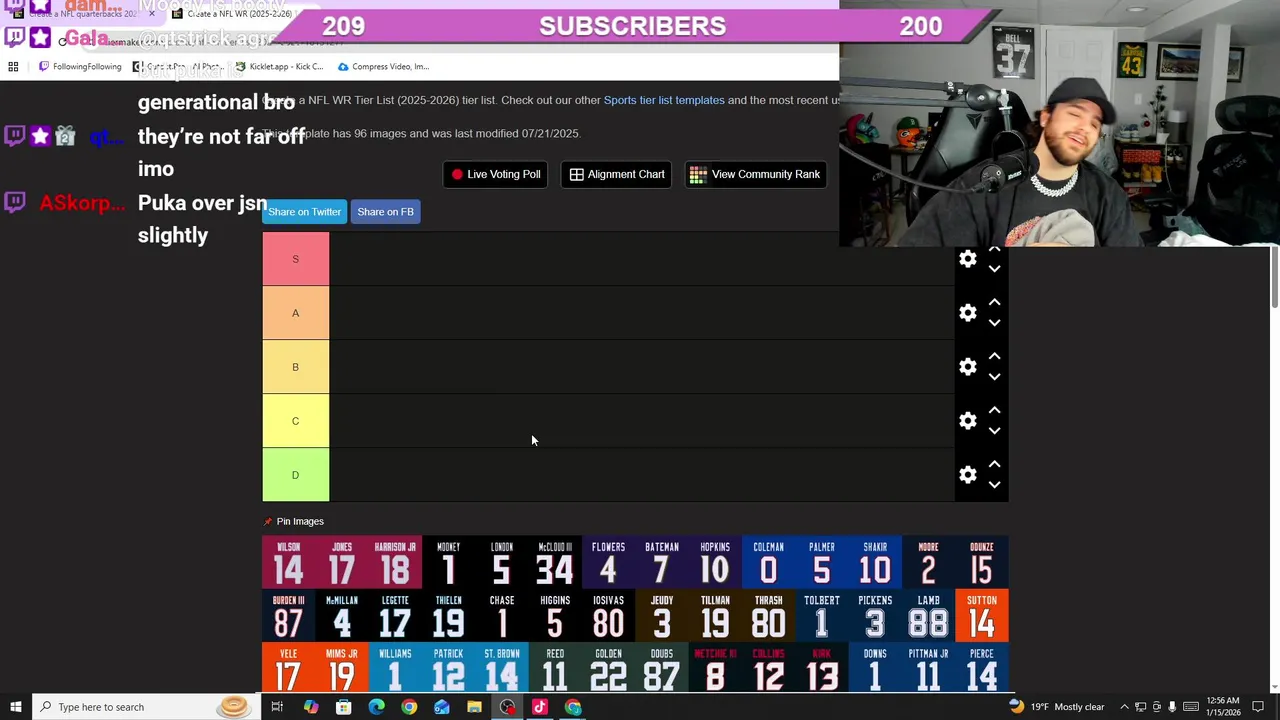
Task: Open Compress Video bookmark
Action: 383,67
